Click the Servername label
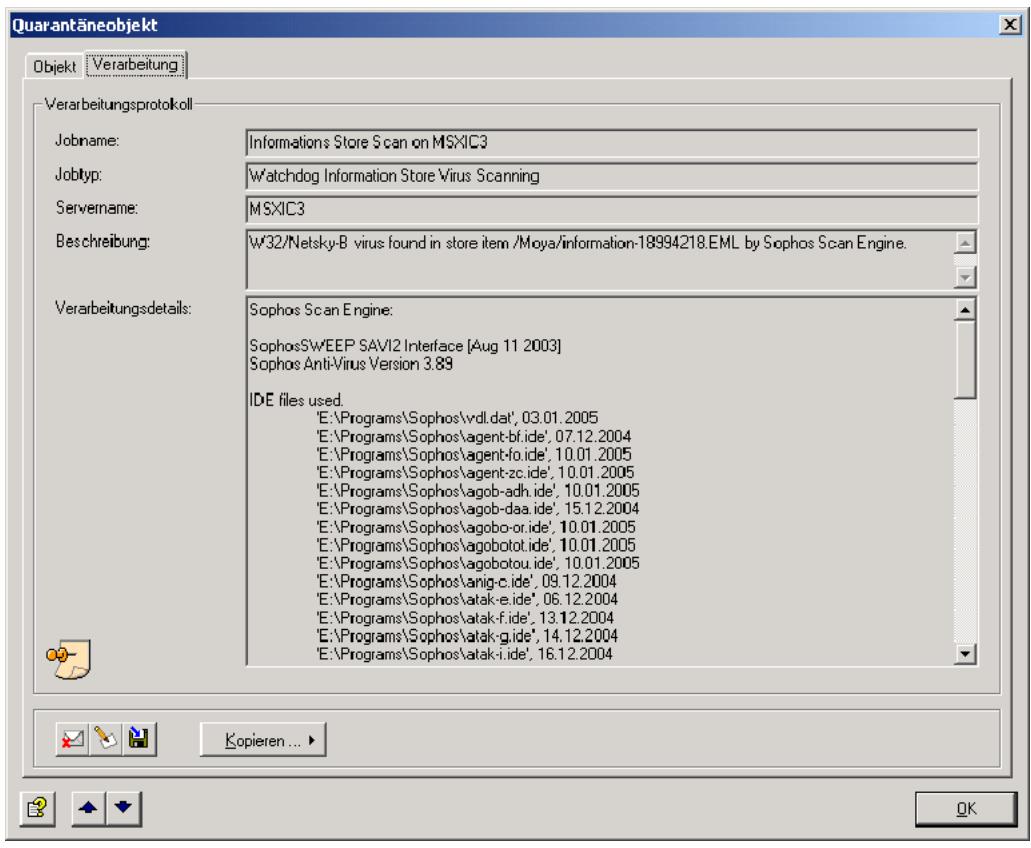 tap(97, 208)
